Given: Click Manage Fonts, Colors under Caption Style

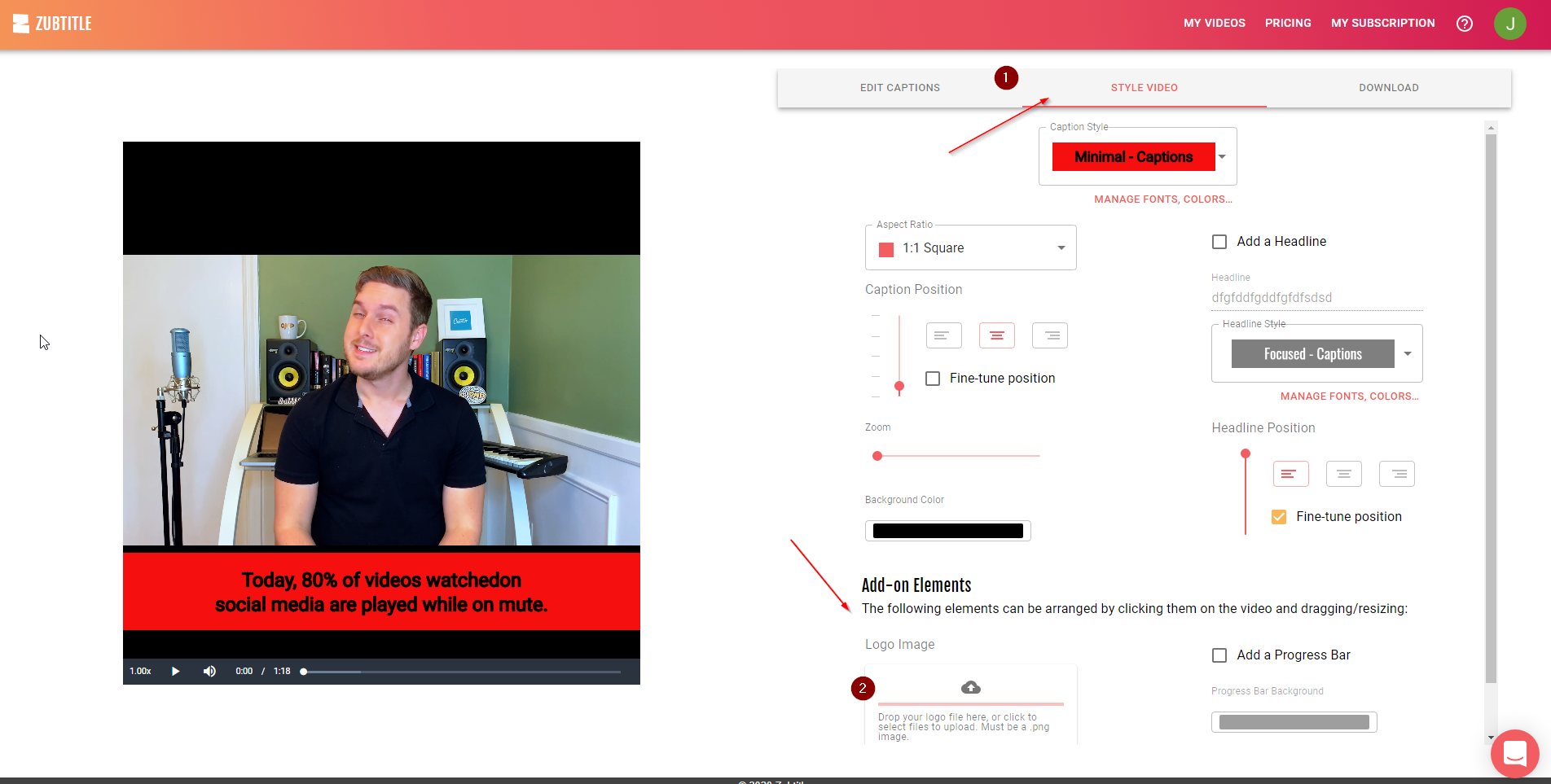Looking at the screenshot, I should tap(1162, 199).
